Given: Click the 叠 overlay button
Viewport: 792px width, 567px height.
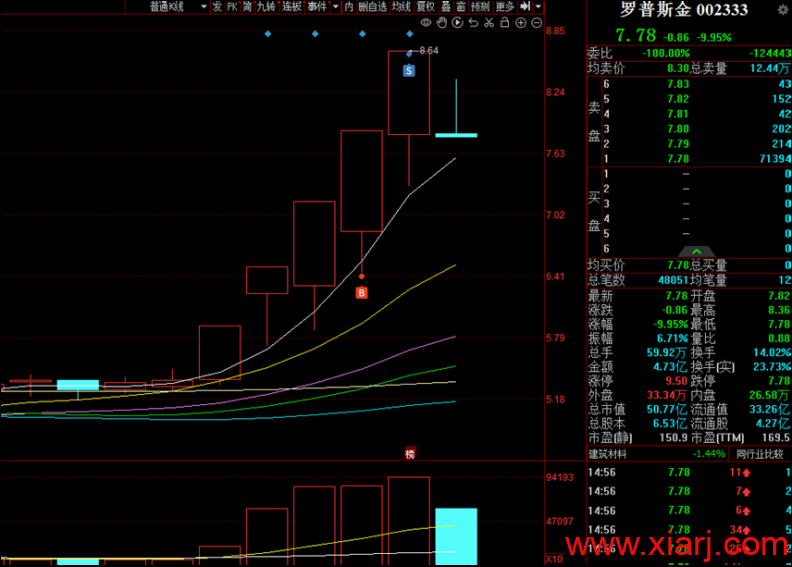Looking at the screenshot, I should [x=446, y=7].
